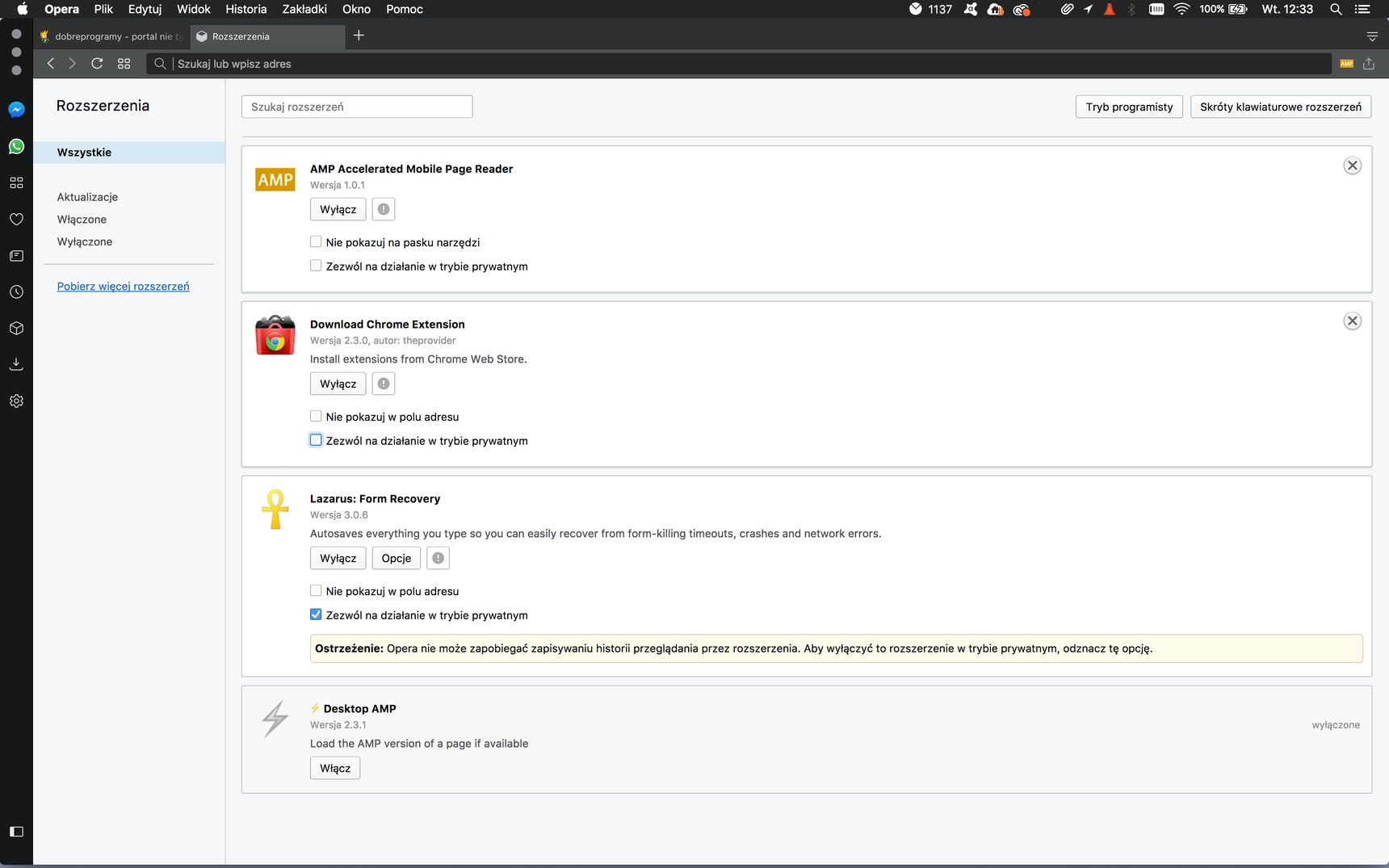Image resolution: width=1389 pixels, height=868 pixels.
Task: Open Skróty klawiaturowe rozszerzeń
Action: [x=1281, y=107]
